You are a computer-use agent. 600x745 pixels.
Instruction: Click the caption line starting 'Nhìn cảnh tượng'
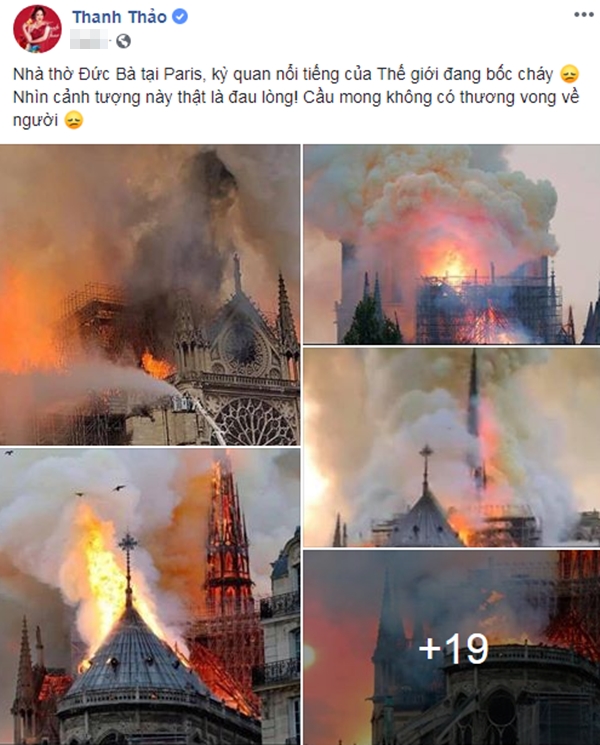[296, 97]
